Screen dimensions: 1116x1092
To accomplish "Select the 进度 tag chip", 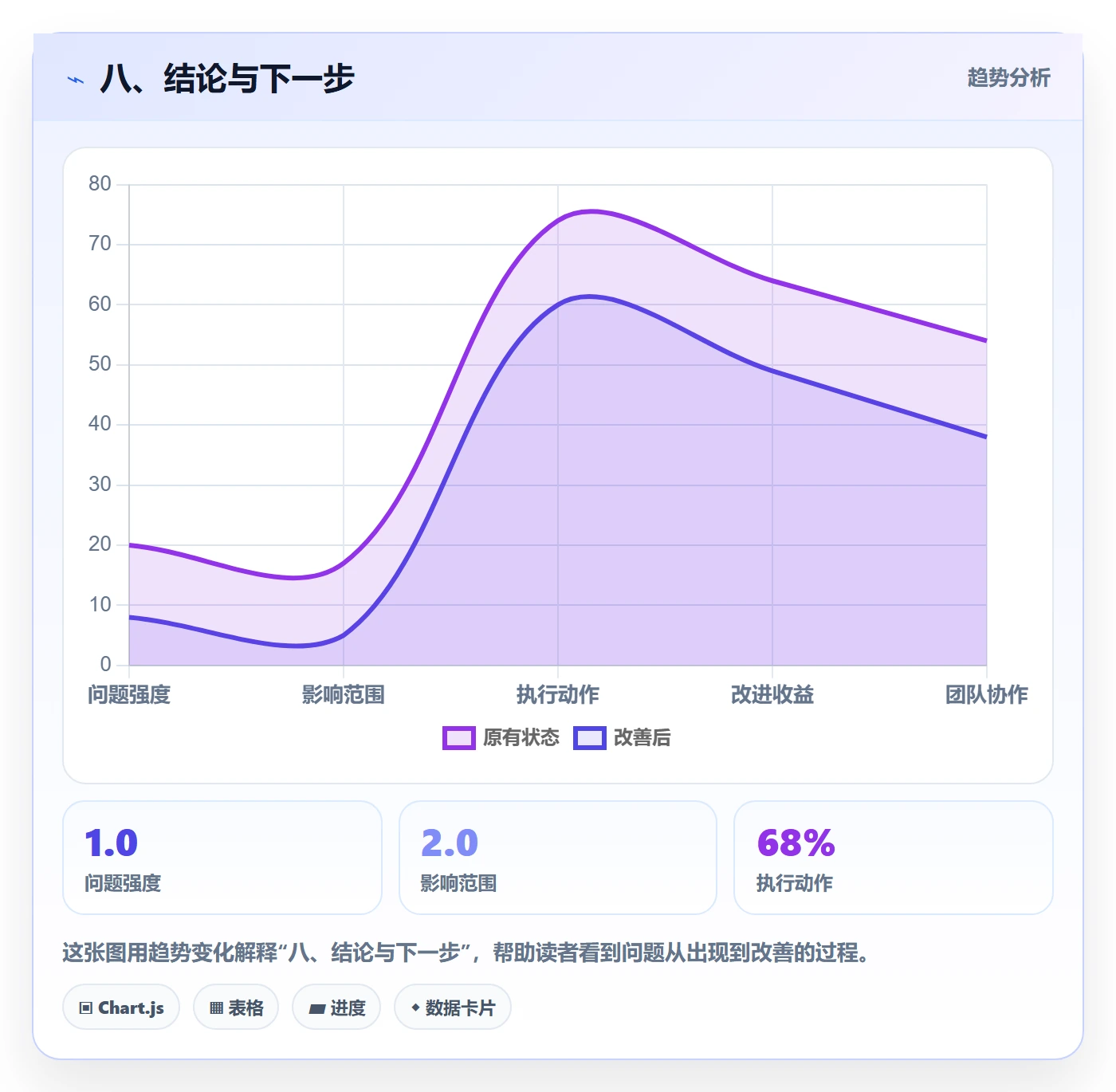I will pyautogui.click(x=336, y=1008).
